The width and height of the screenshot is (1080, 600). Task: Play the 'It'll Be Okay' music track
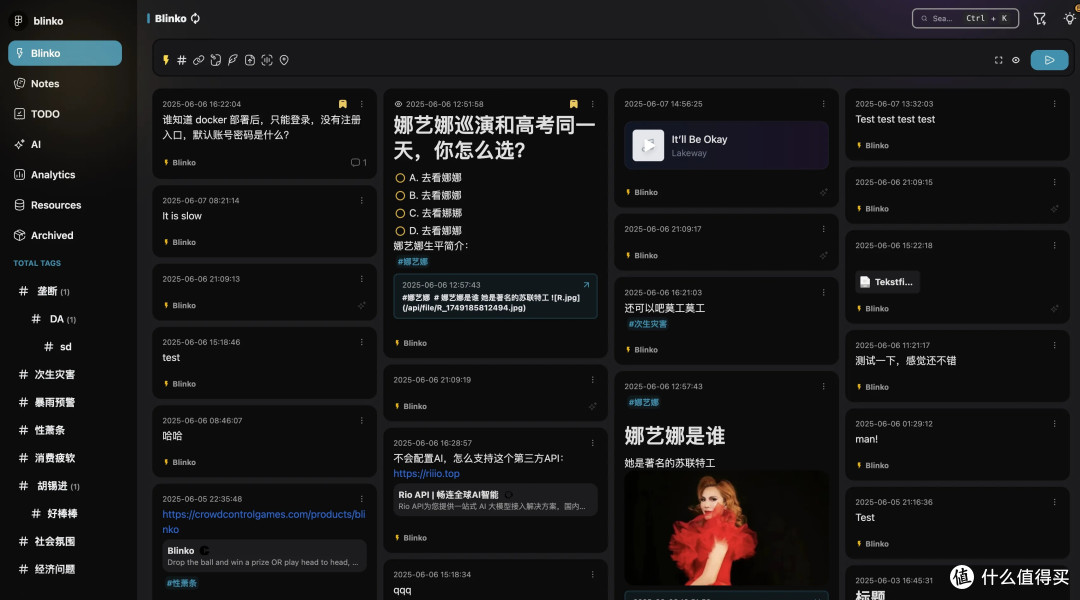[648, 145]
